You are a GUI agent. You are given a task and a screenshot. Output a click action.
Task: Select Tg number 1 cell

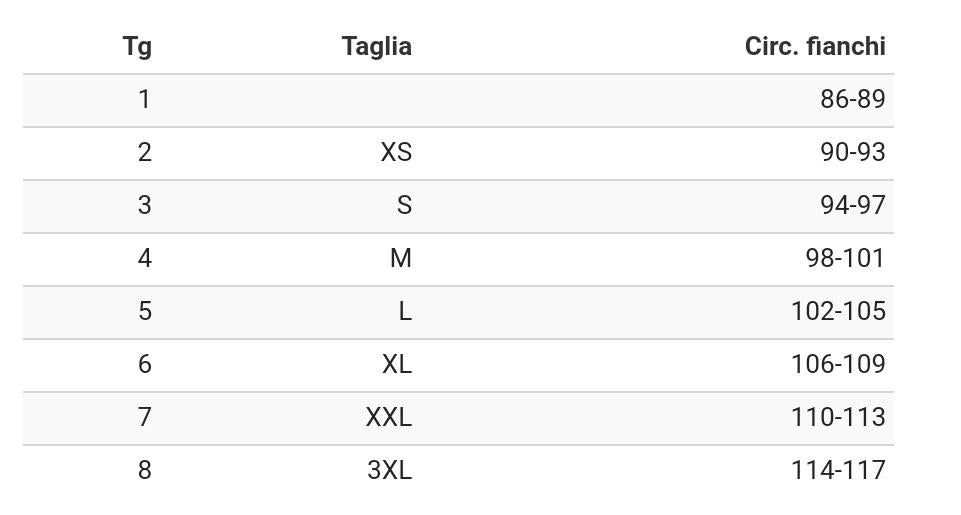pyautogui.click(x=145, y=99)
